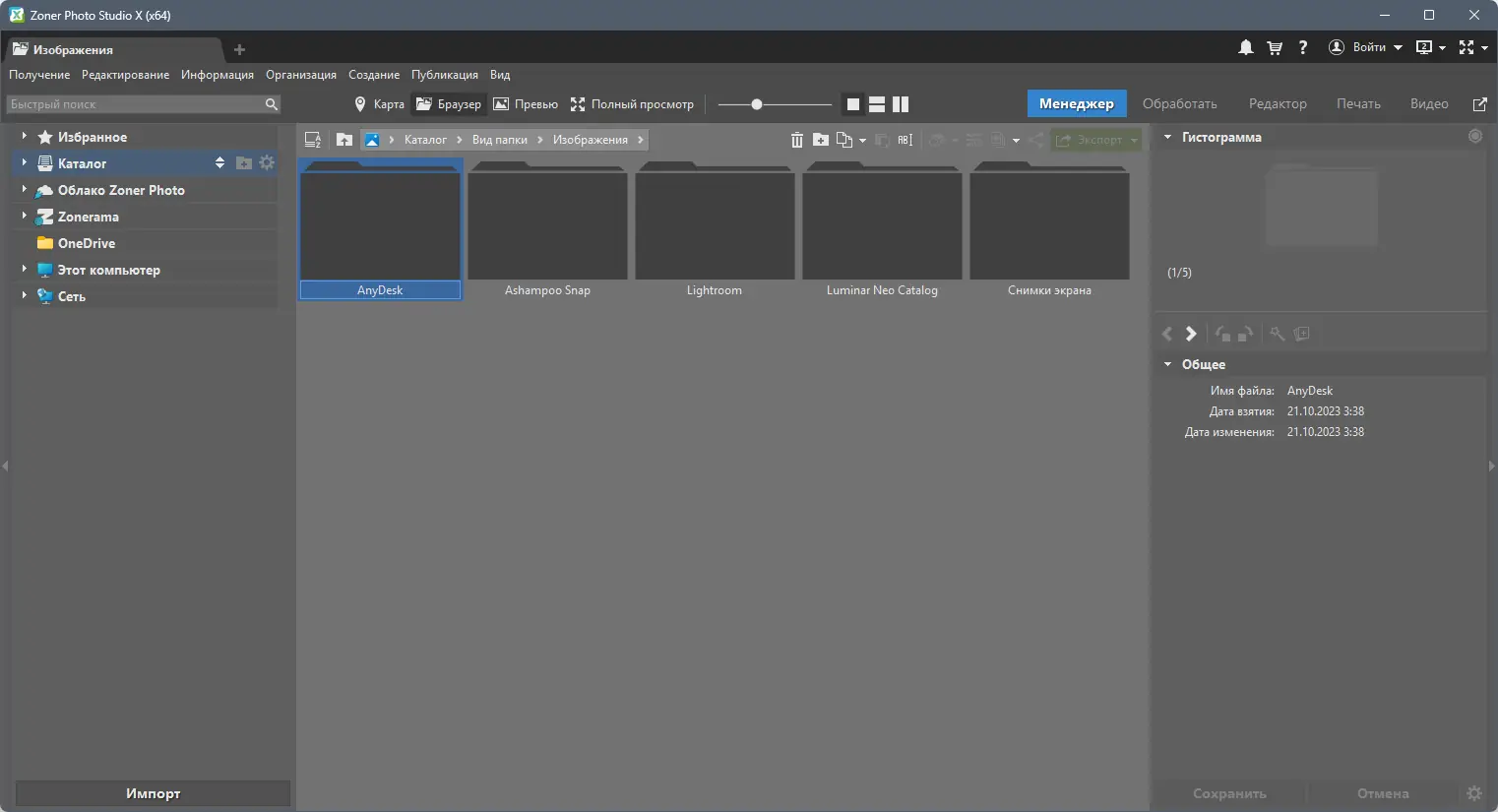Expand the Этот компьютер node
This screenshot has width=1498, height=812.
point(24,269)
